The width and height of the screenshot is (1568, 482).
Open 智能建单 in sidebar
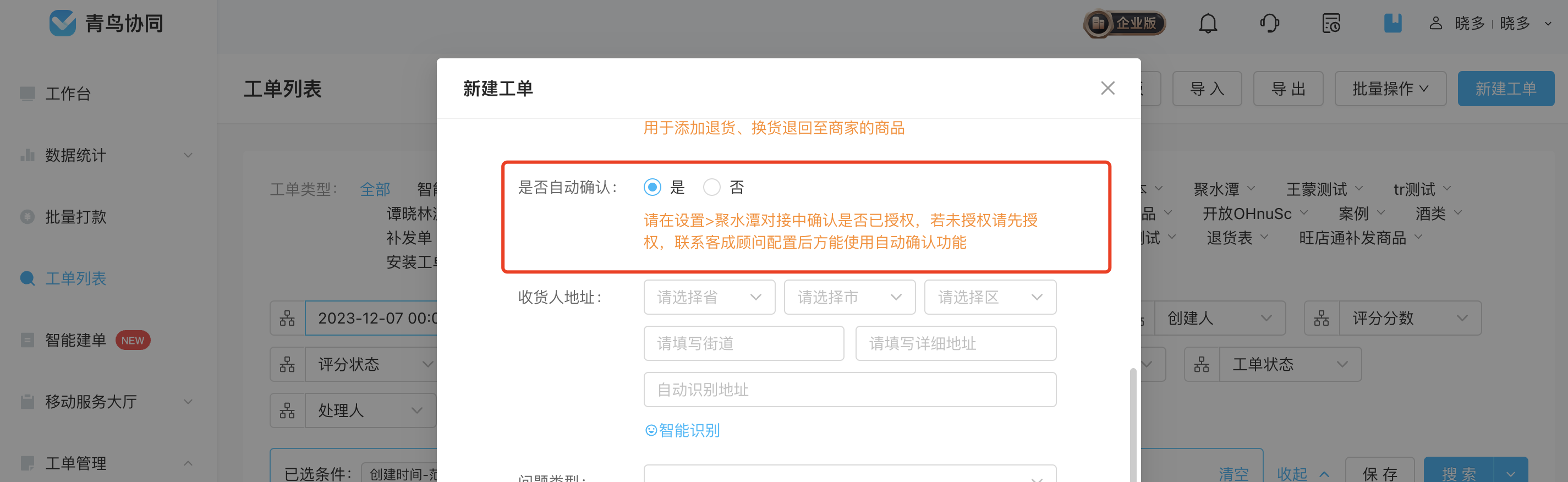pyautogui.click(x=75, y=339)
